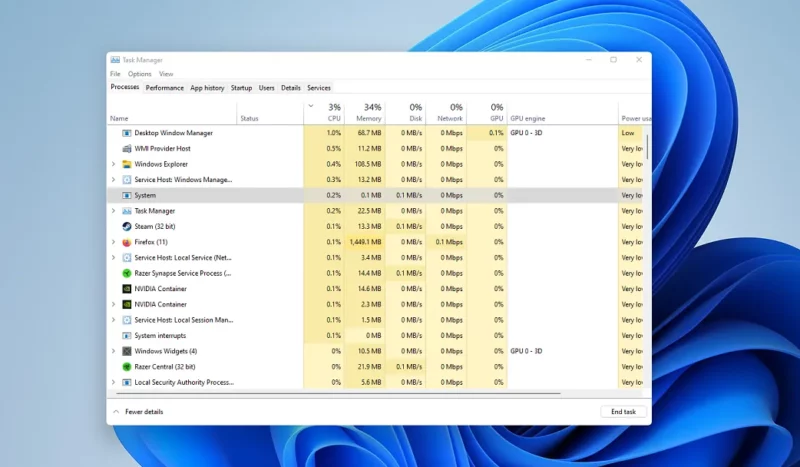Click the Desktop Window Manager process icon
This screenshot has width=800, height=467.
click(x=127, y=133)
